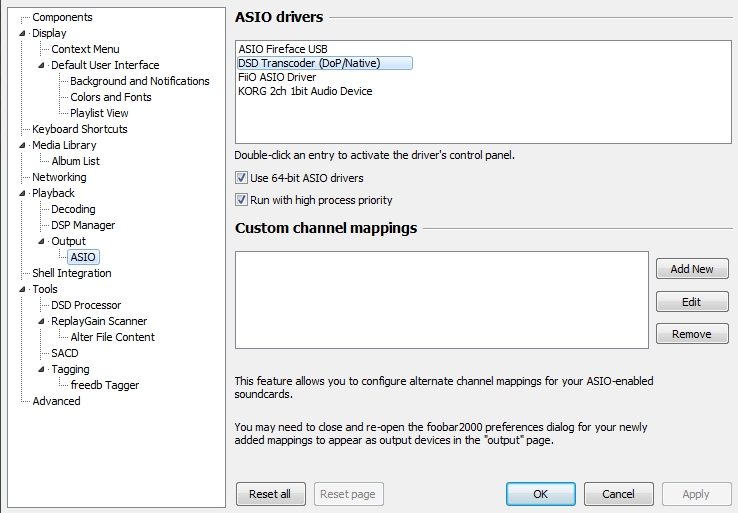Image resolution: width=738 pixels, height=513 pixels.
Task: Open the DSP Manager page
Action: (83, 225)
